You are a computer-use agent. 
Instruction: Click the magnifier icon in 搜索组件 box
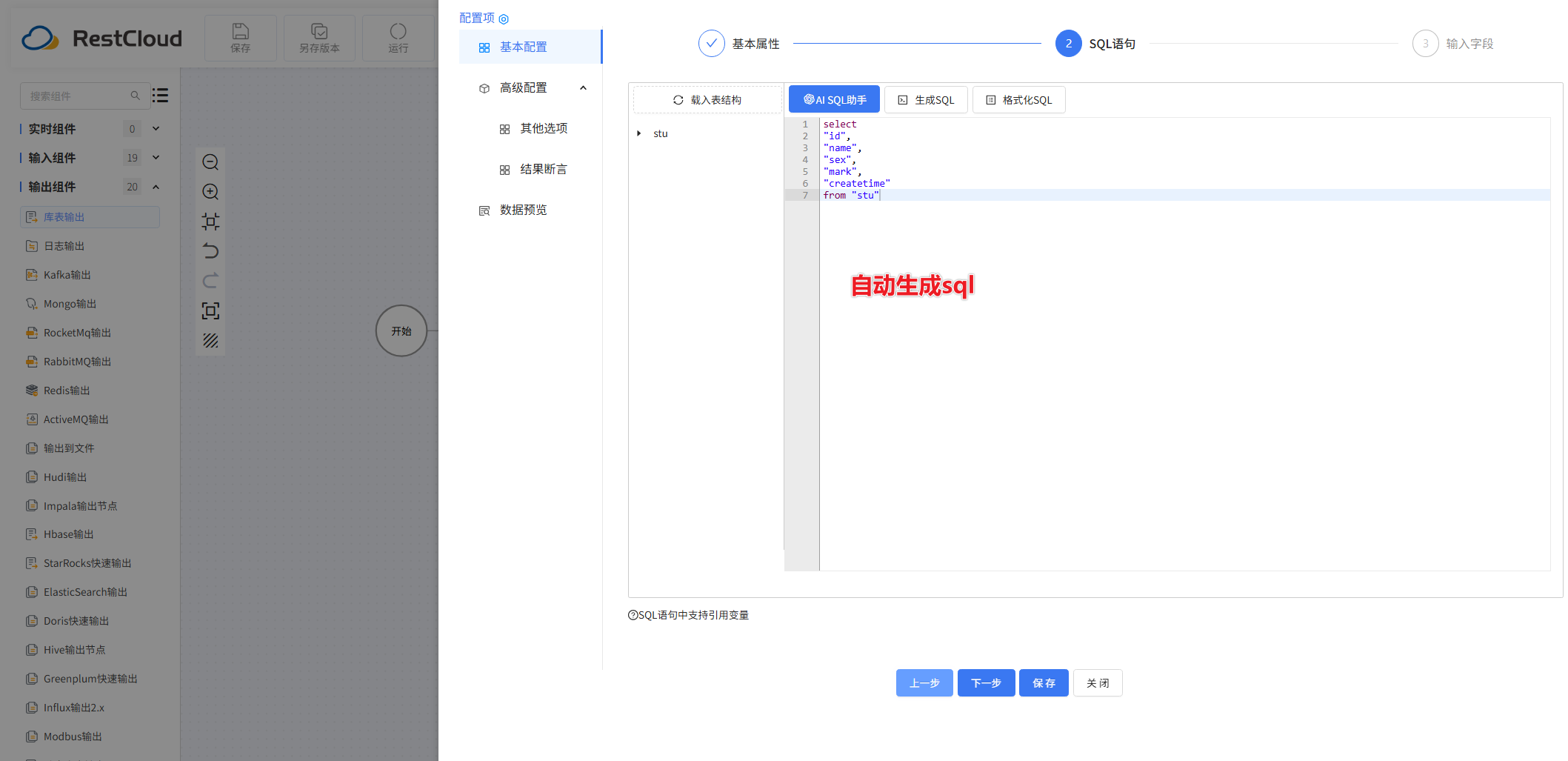pos(136,95)
